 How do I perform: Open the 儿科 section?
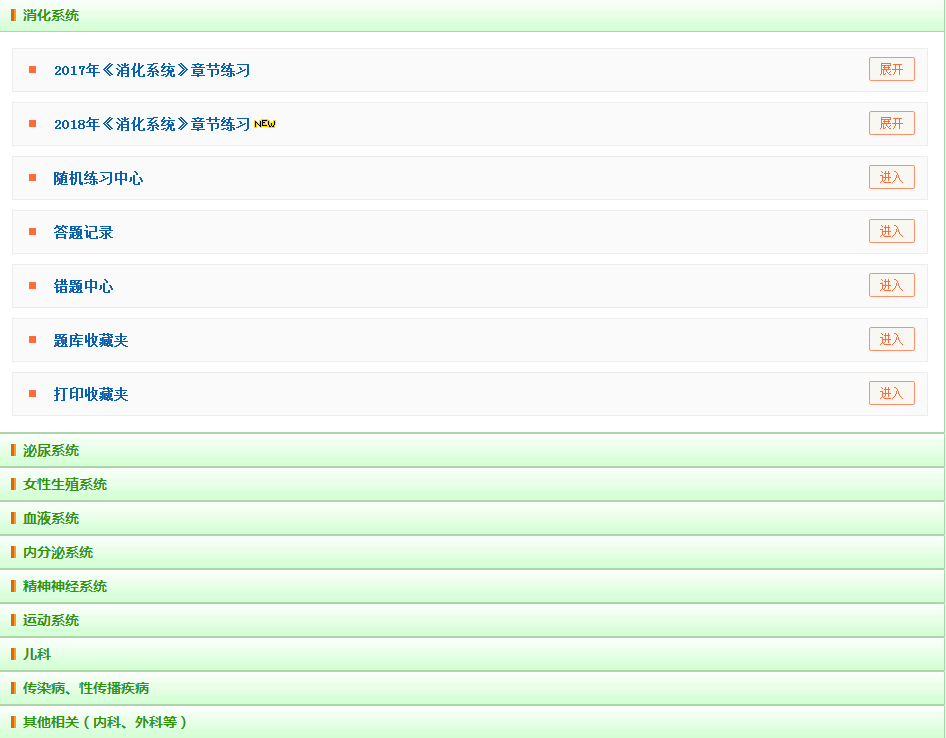pyautogui.click(x=37, y=654)
